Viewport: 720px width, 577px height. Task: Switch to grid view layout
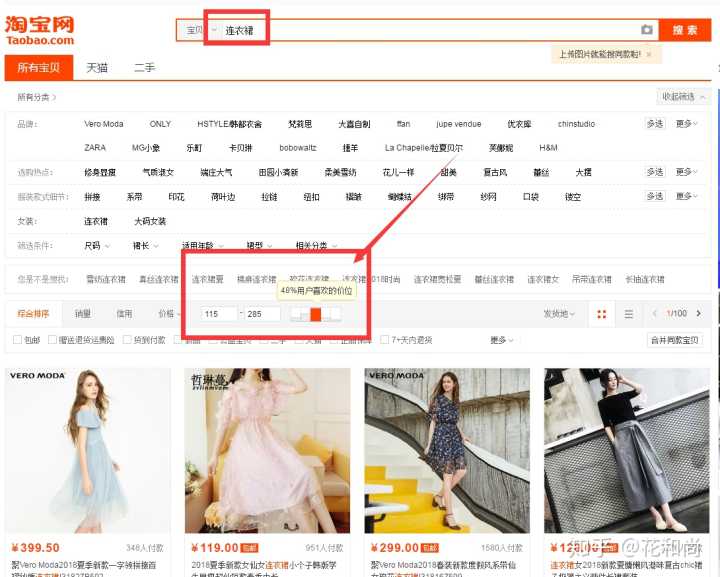[602, 314]
